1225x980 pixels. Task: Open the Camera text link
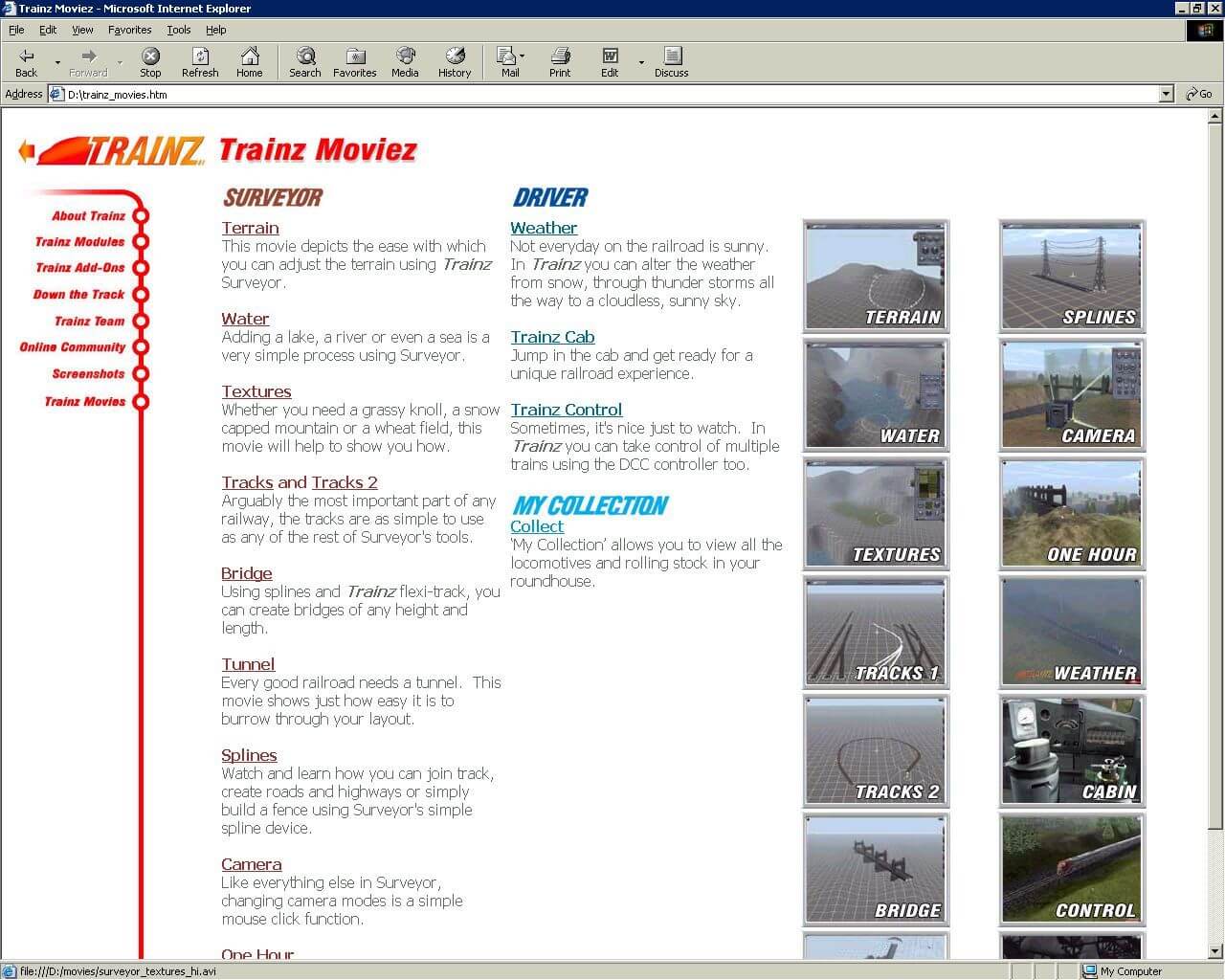(252, 864)
